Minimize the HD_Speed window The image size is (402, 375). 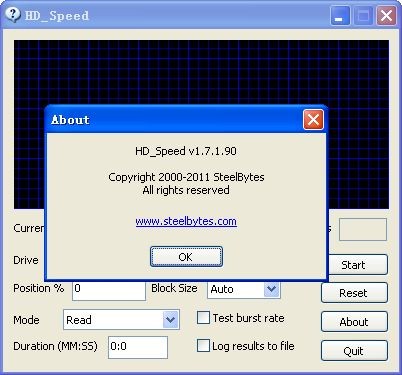point(340,15)
